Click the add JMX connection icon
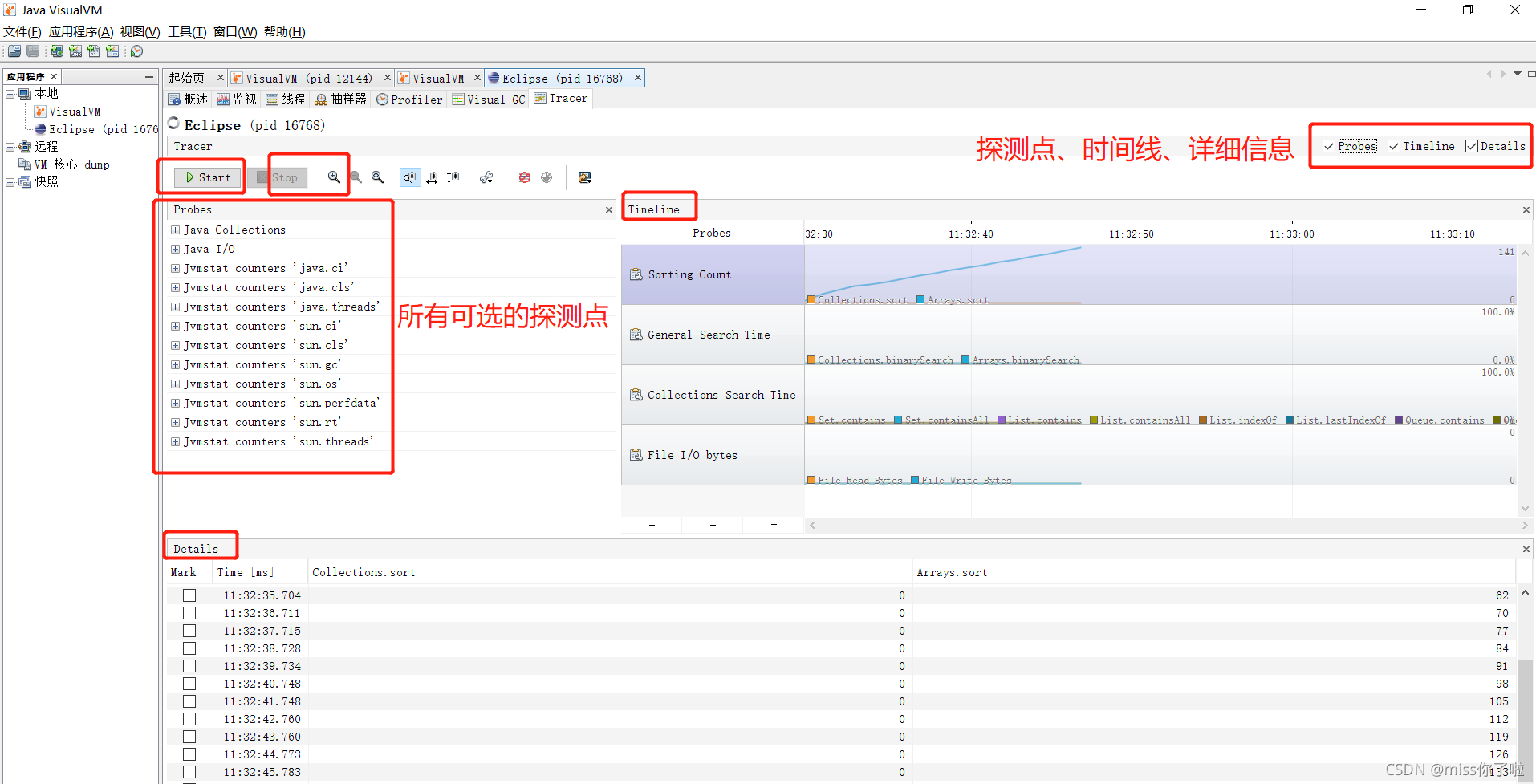 tap(75, 51)
